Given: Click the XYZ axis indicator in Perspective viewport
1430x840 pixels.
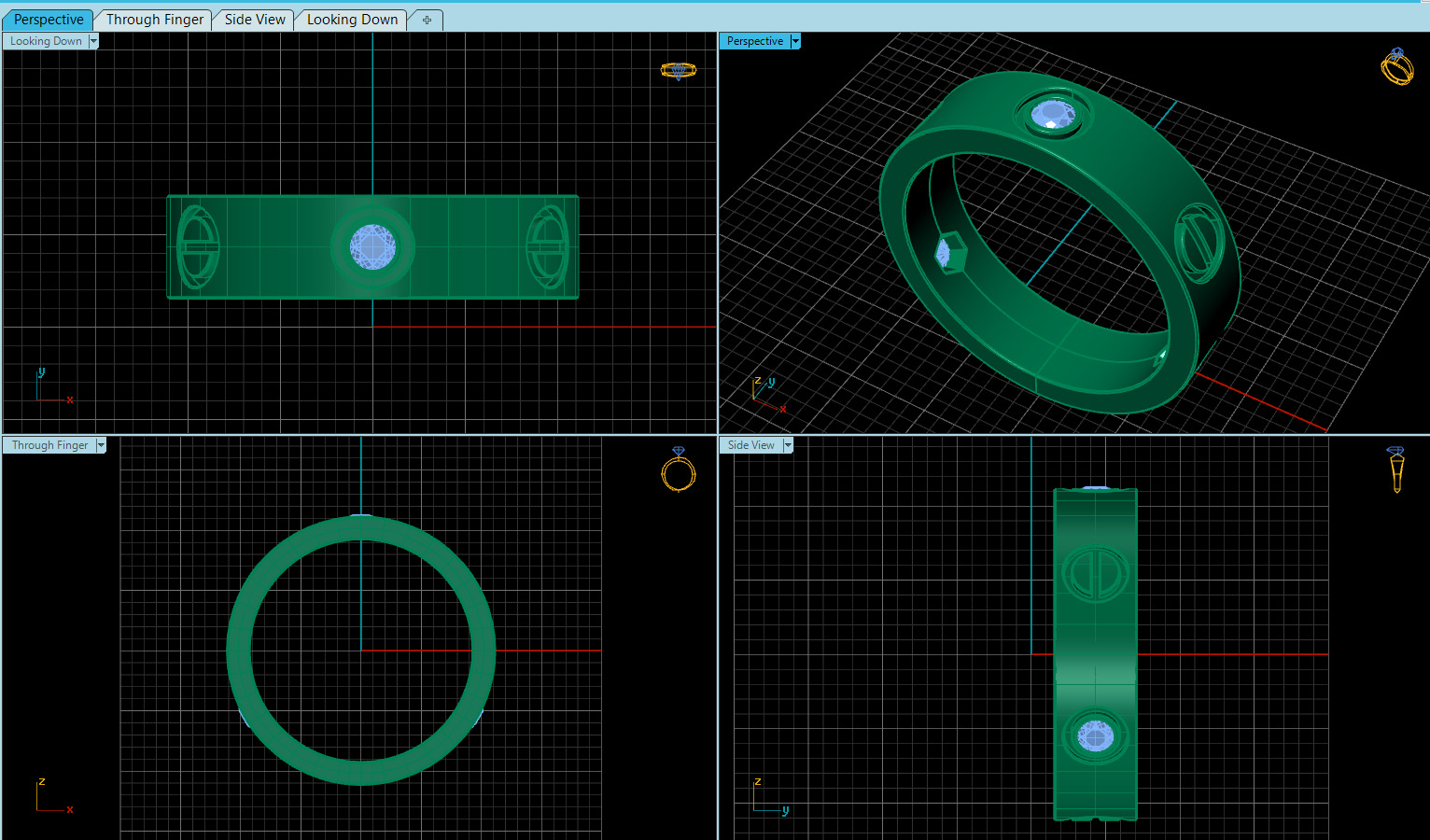Looking at the screenshot, I should (x=769, y=395).
